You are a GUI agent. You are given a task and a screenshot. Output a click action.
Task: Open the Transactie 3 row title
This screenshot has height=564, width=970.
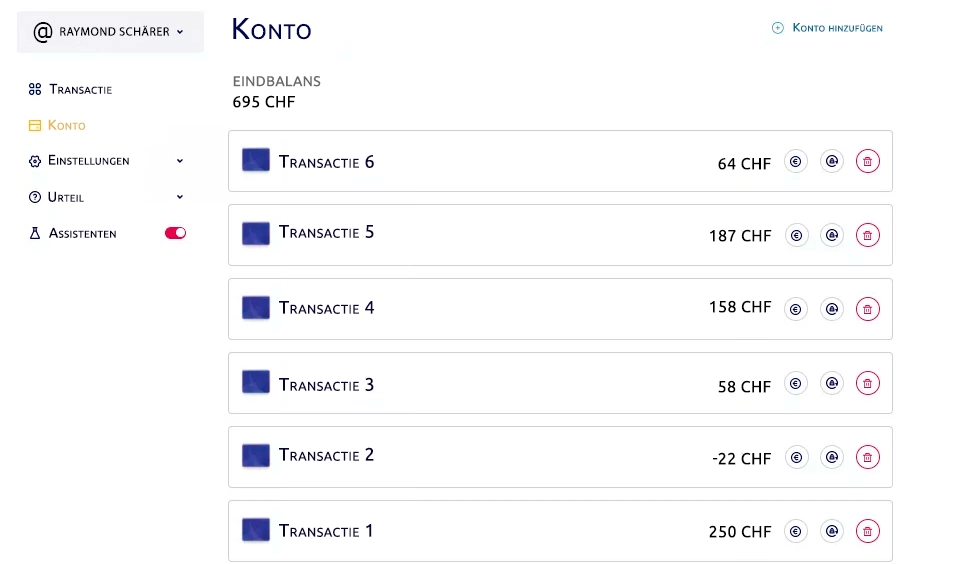[x=326, y=385]
